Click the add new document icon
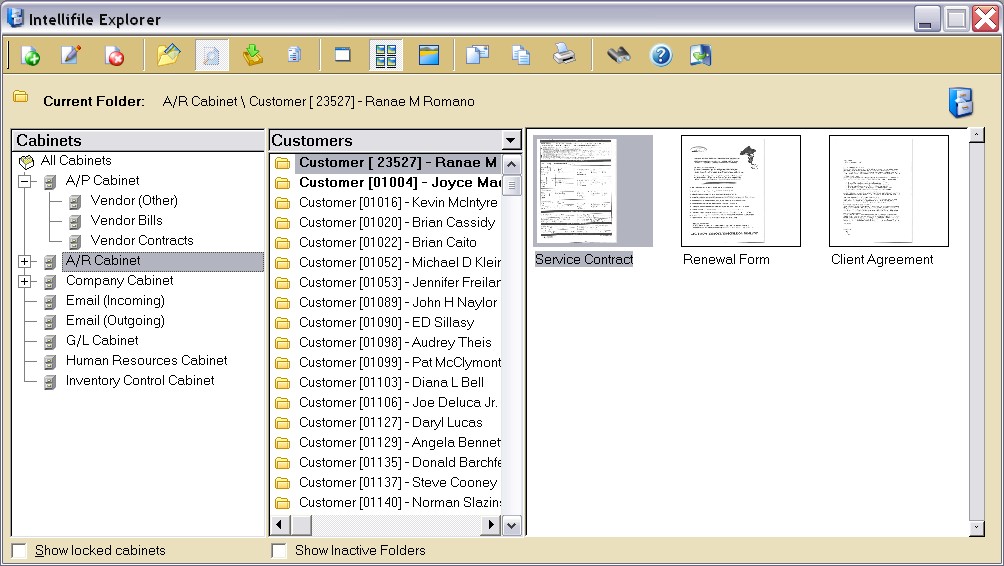This screenshot has height=566, width=1004. 30,55
